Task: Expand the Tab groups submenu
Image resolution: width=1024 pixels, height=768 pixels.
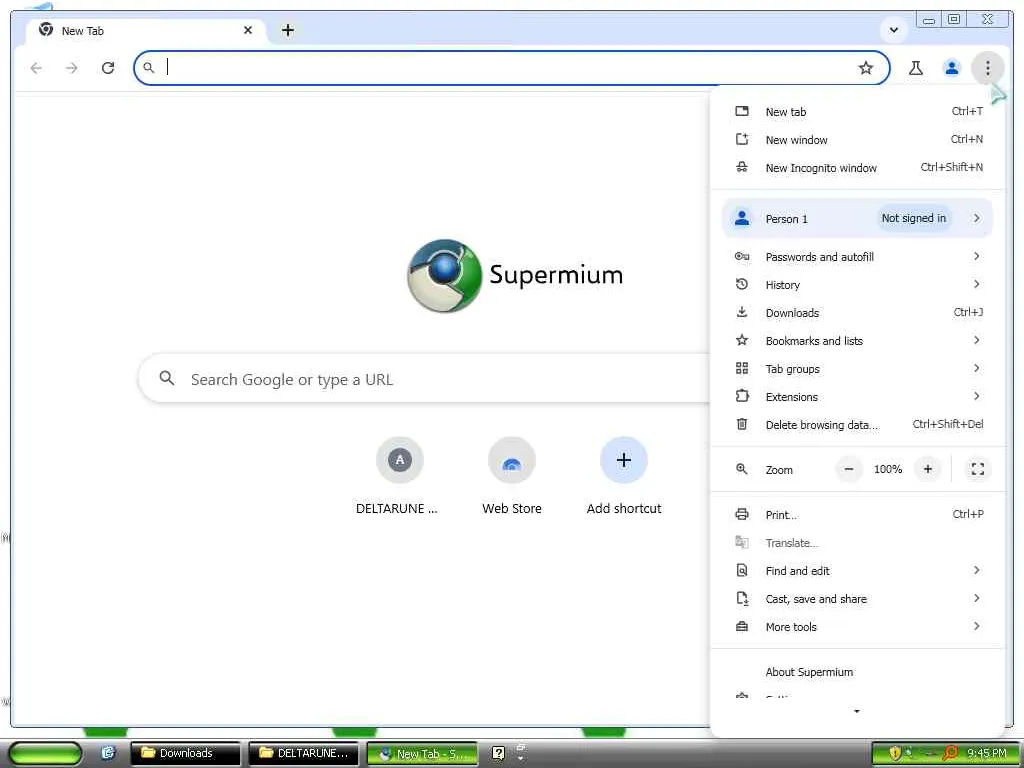Action: tap(858, 369)
